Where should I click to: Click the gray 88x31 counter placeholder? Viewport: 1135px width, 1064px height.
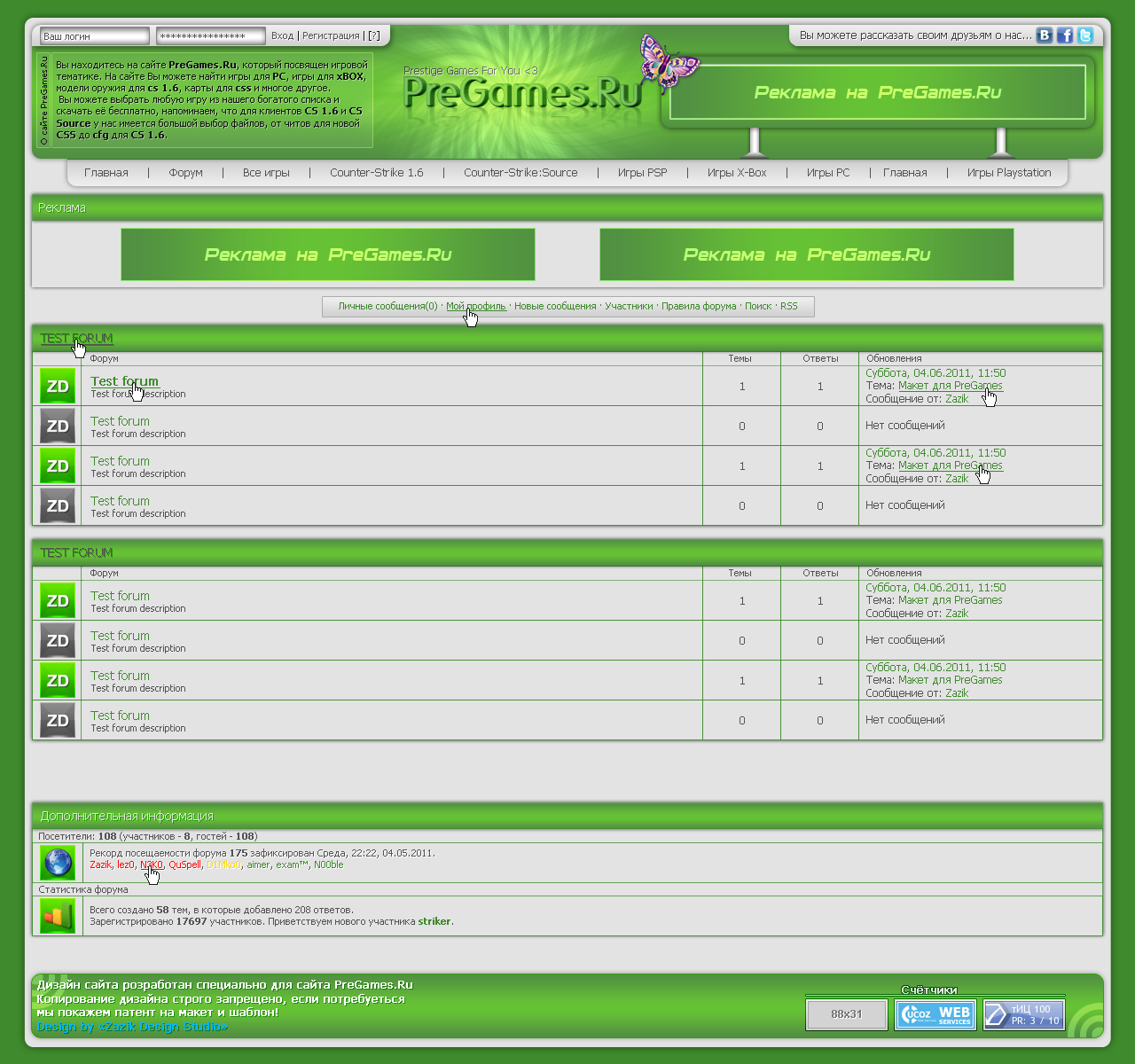847,1014
